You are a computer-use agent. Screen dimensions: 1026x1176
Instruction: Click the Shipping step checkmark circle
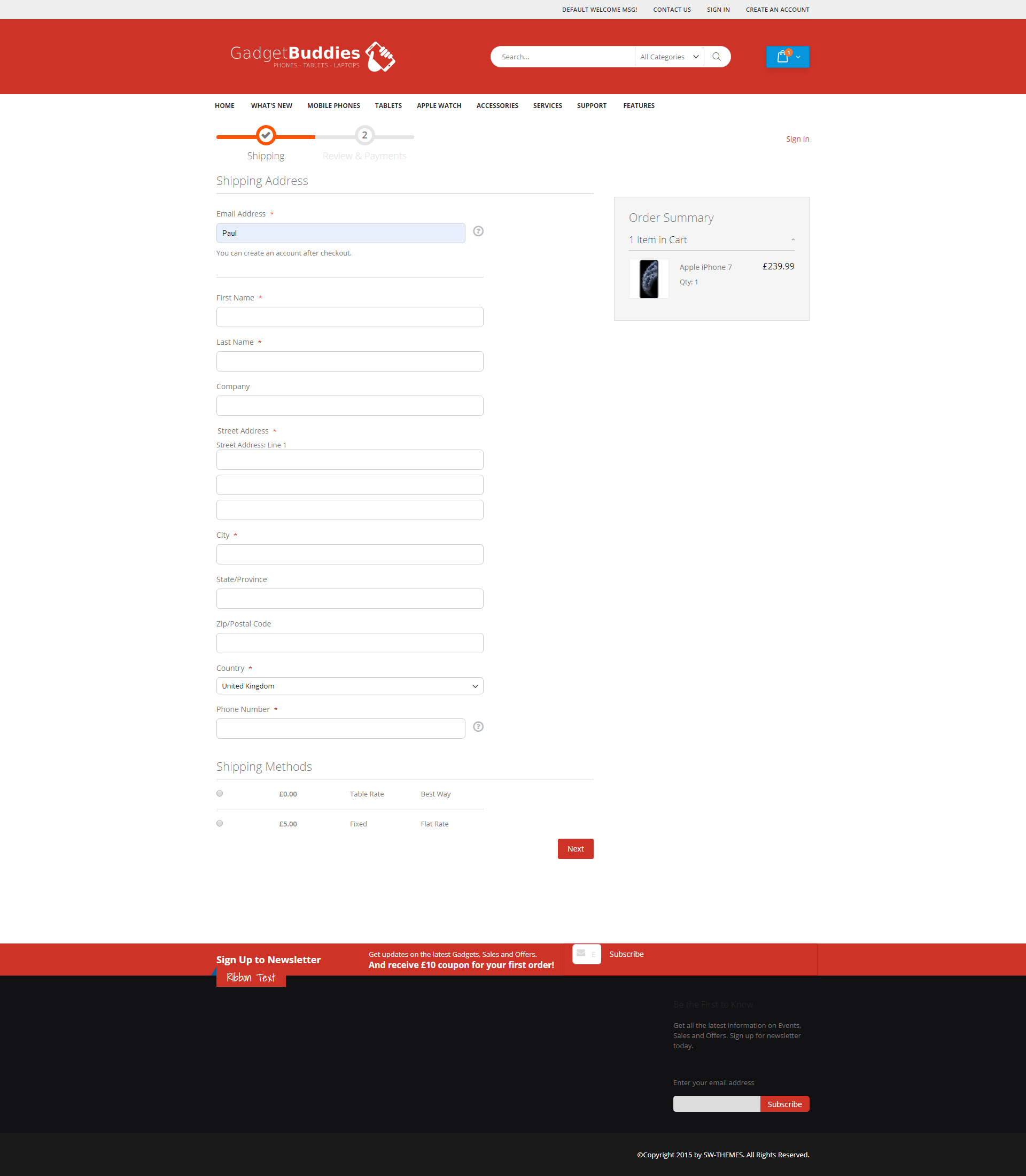coord(266,136)
